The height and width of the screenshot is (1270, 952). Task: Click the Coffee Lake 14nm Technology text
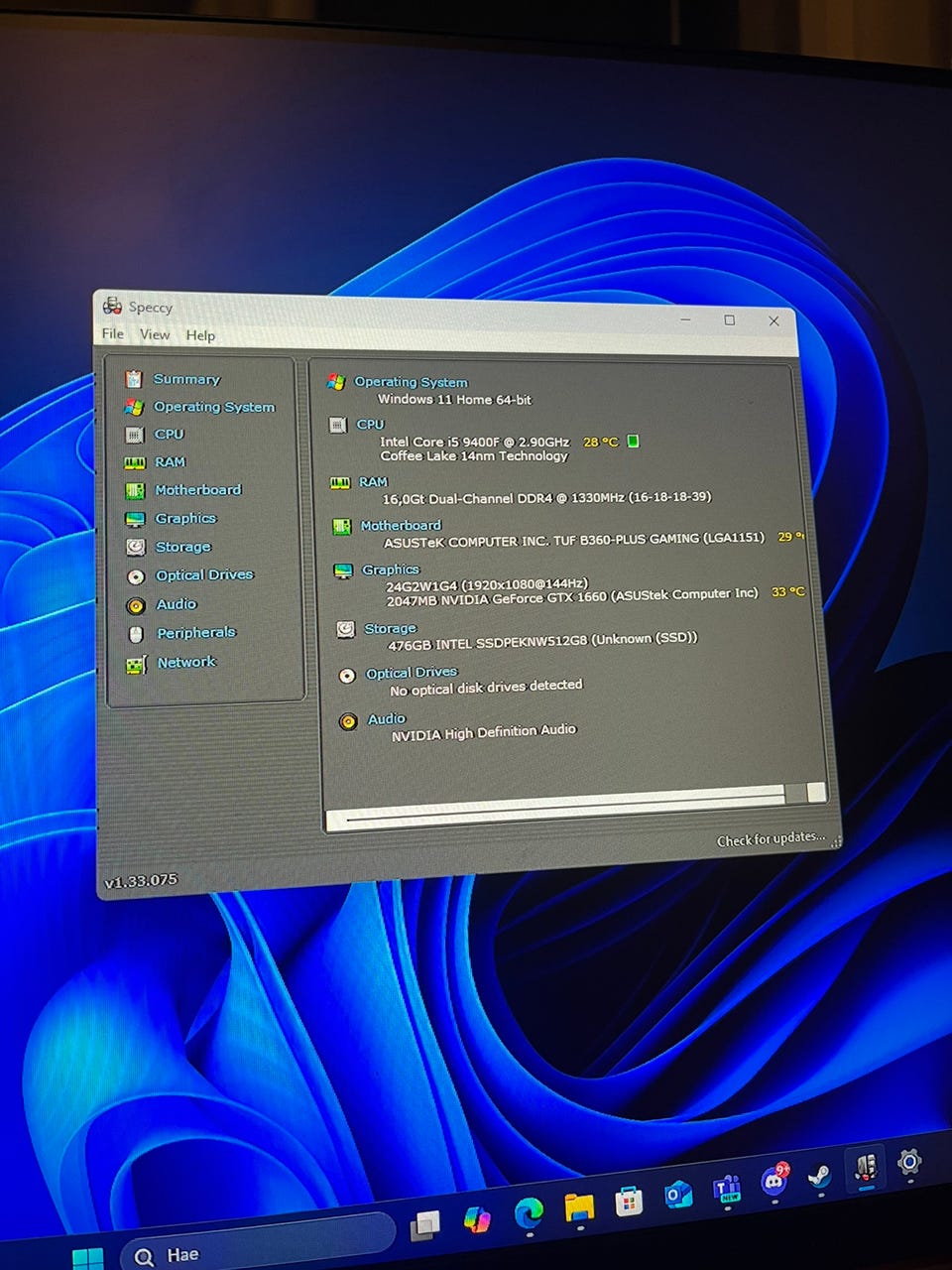[x=474, y=456]
